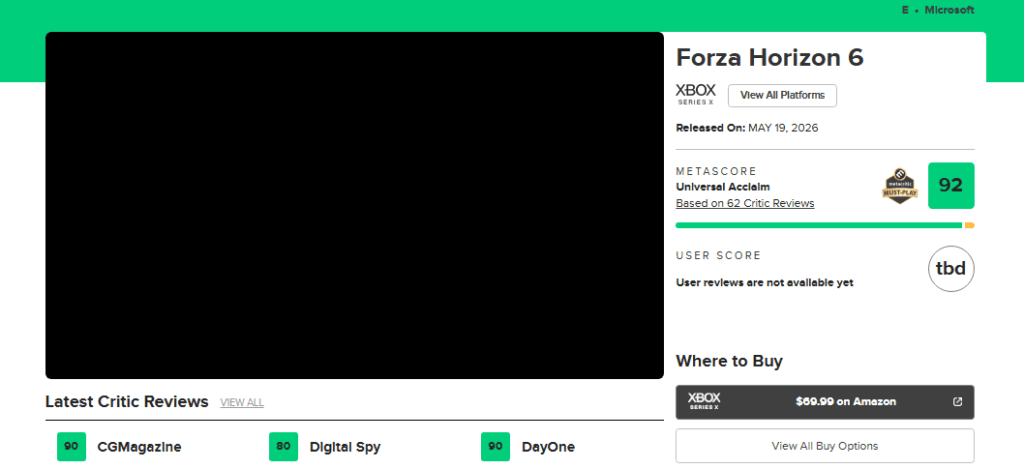
Task: Click the external link icon on Amazon button
Action: (957, 402)
